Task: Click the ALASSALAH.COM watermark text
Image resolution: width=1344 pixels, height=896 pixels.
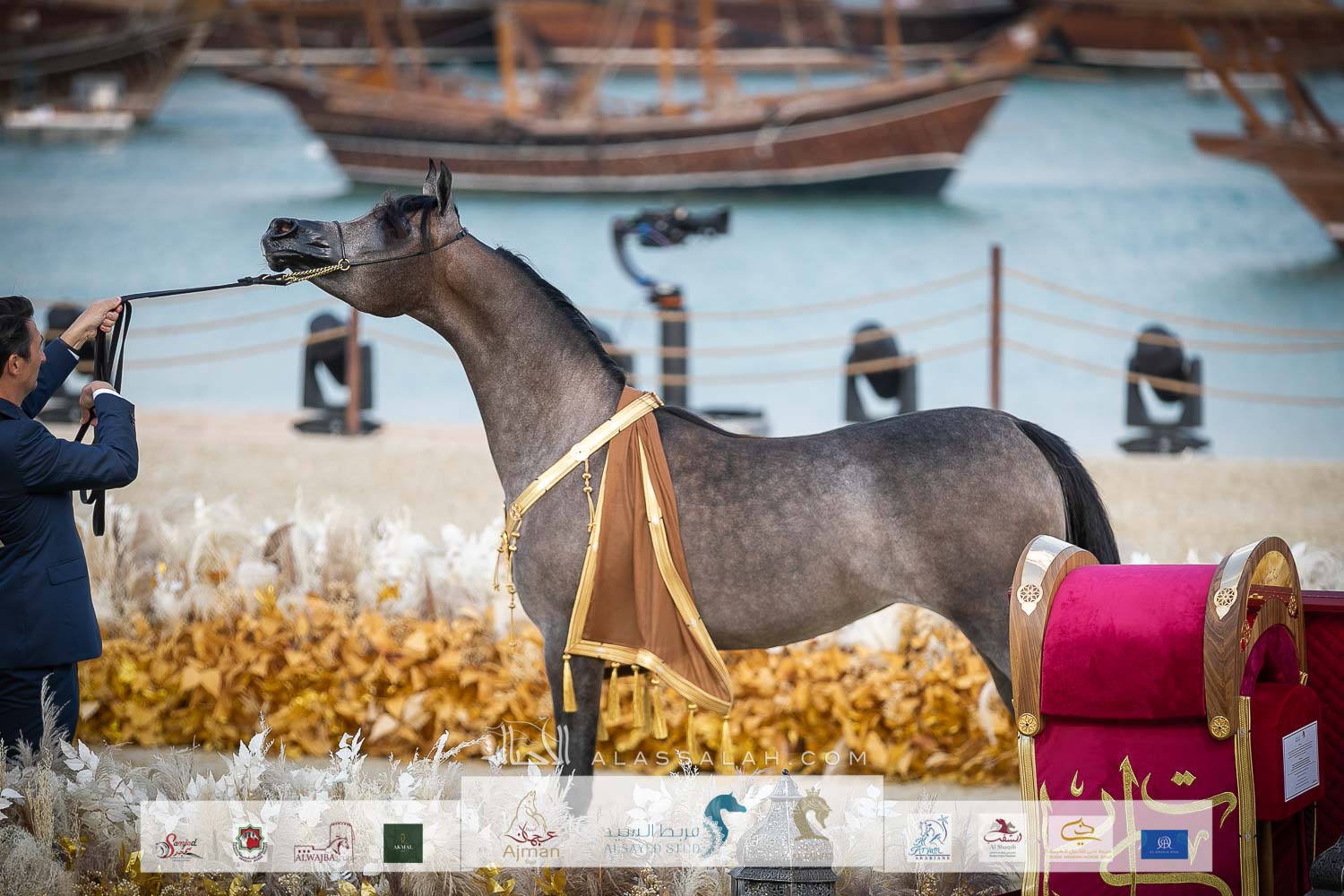Action: (x=730, y=759)
